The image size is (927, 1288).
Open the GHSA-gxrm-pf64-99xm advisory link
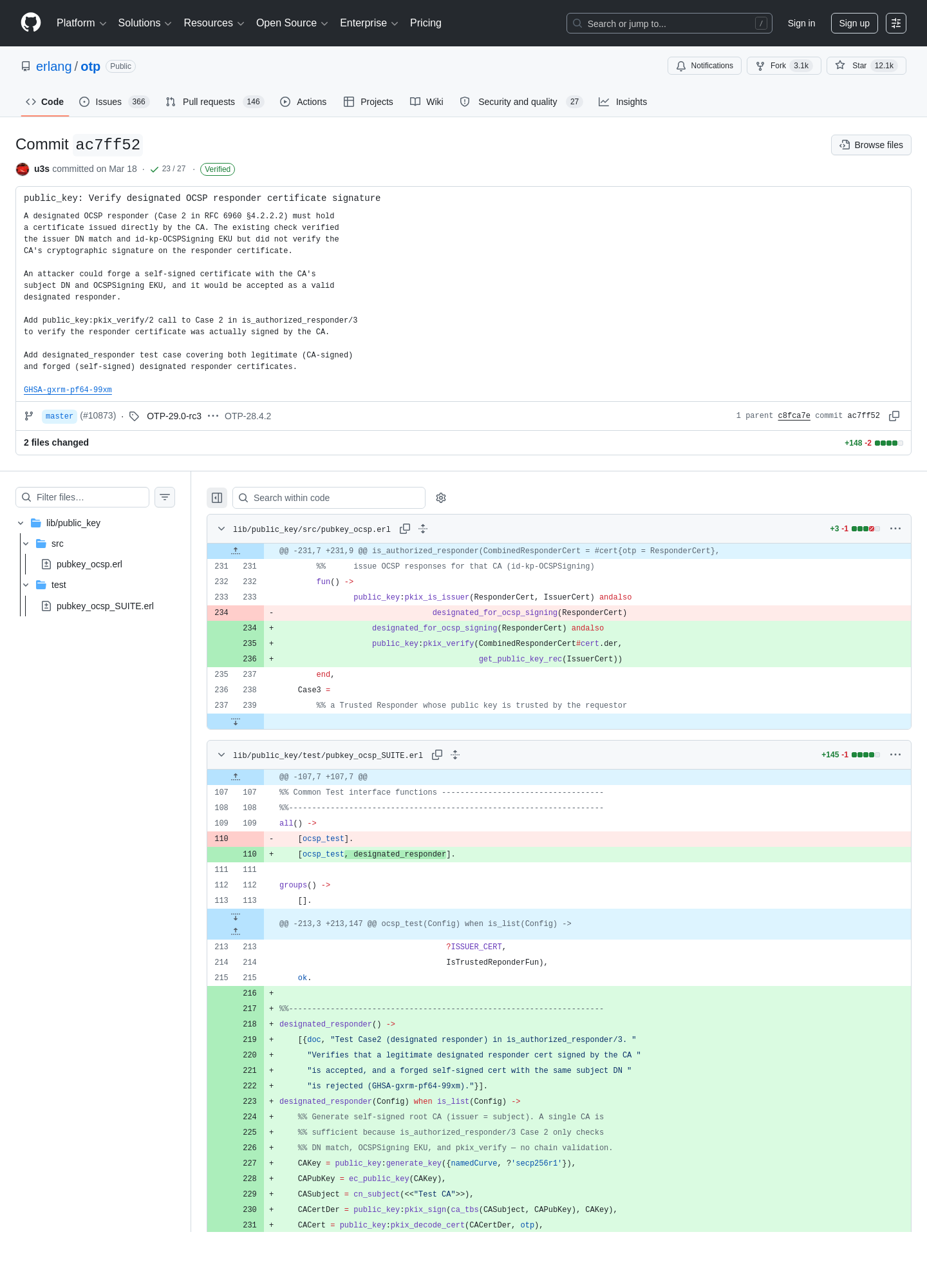(68, 390)
